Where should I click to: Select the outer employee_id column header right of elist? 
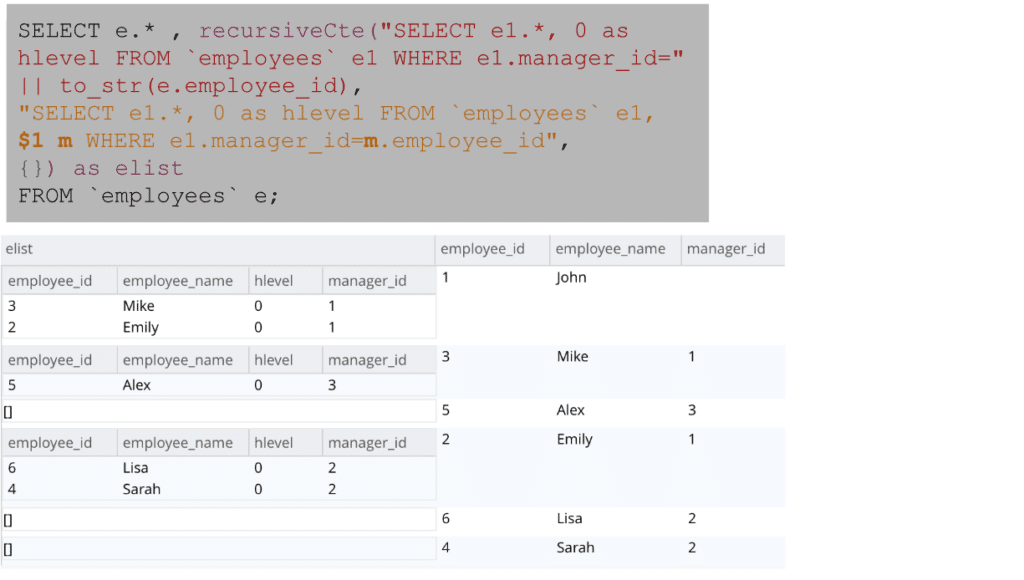pos(482,249)
